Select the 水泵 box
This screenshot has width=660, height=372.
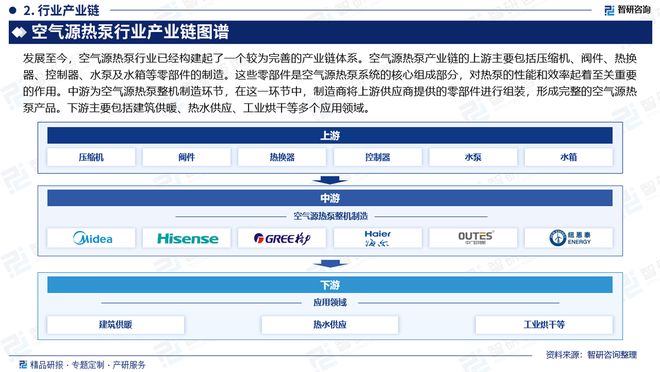473,157
